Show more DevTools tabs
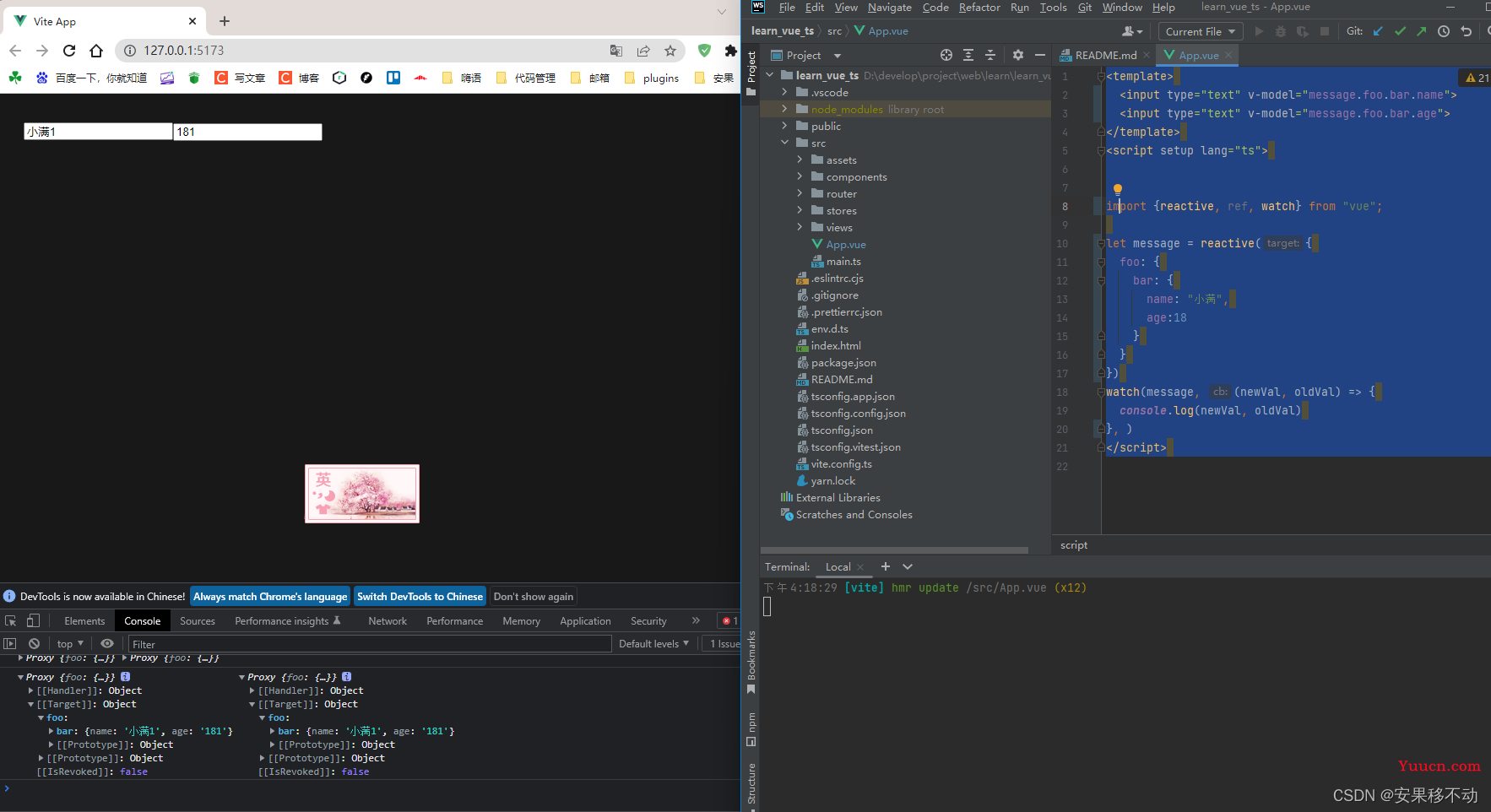 pos(696,620)
